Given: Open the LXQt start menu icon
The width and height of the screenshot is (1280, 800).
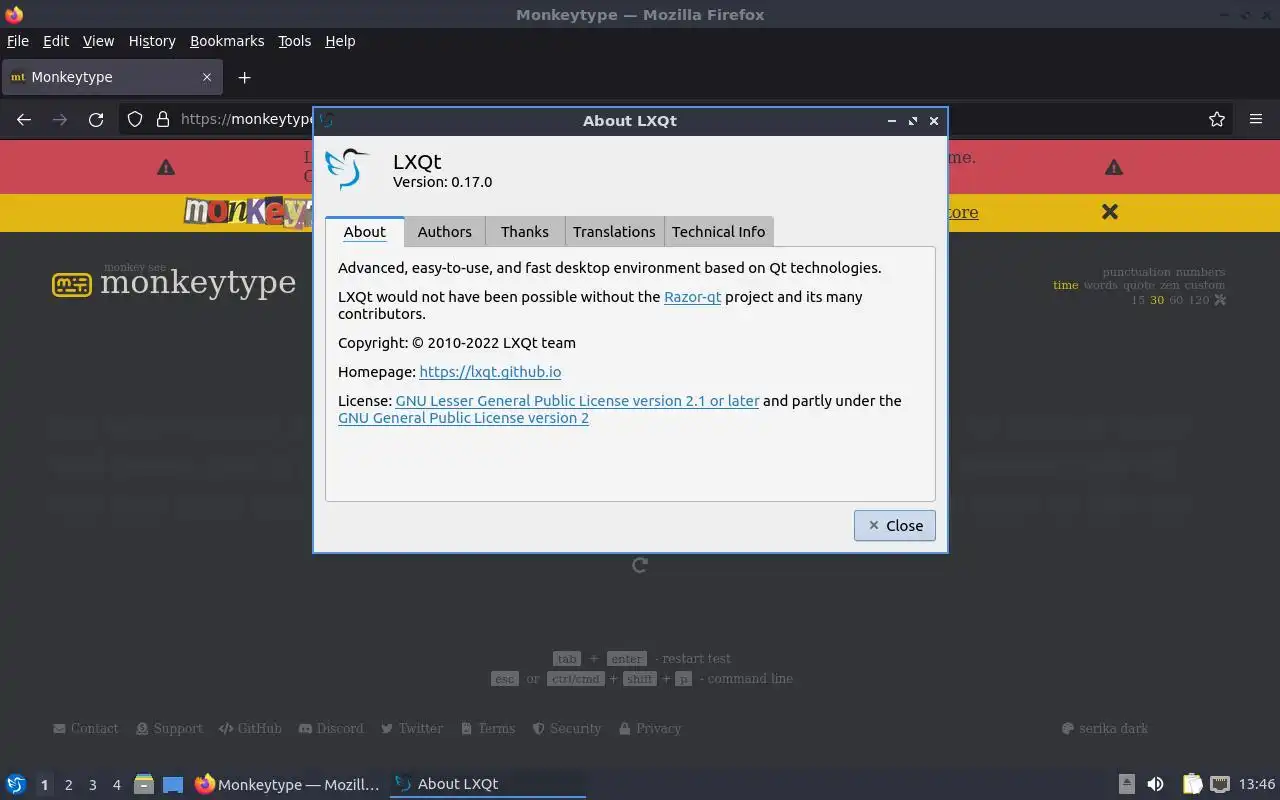Looking at the screenshot, I should coord(16,784).
